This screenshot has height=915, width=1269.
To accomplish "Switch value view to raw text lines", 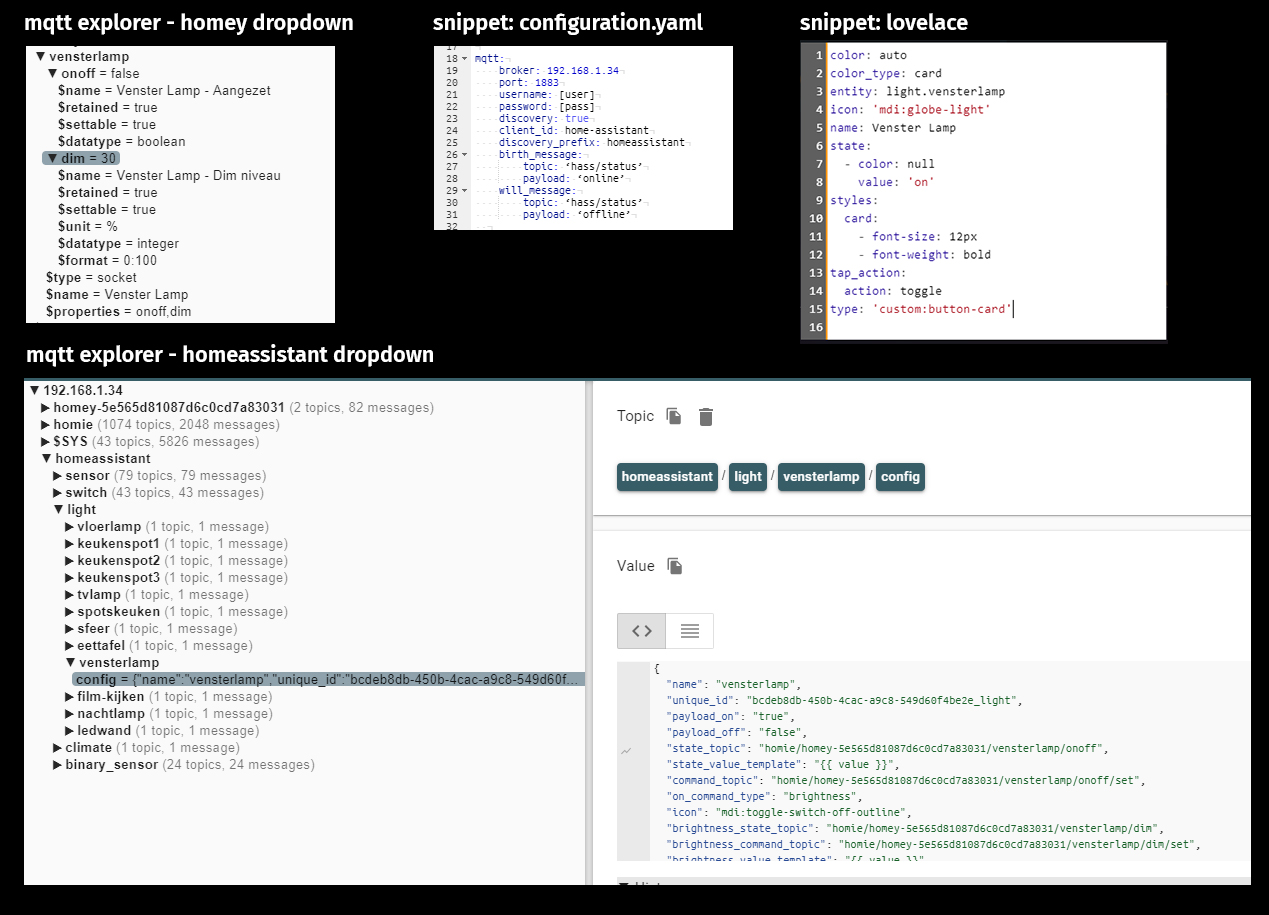I will click(689, 631).
